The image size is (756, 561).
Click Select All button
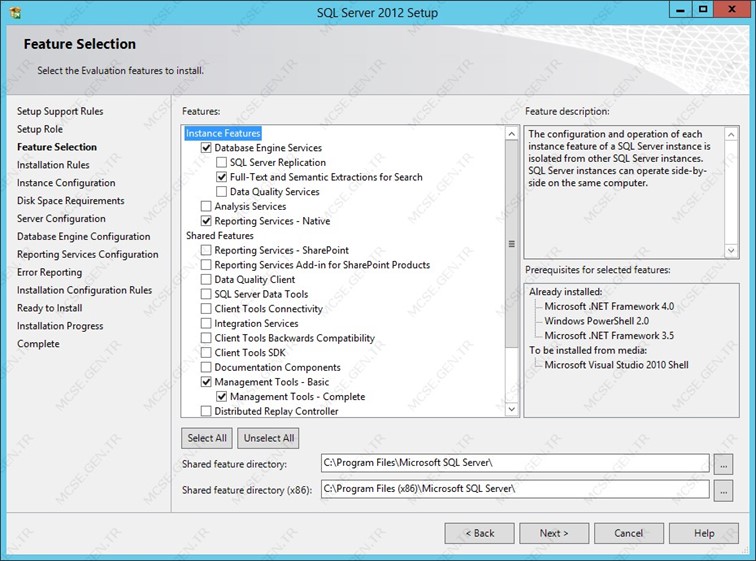click(x=207, y=438)
